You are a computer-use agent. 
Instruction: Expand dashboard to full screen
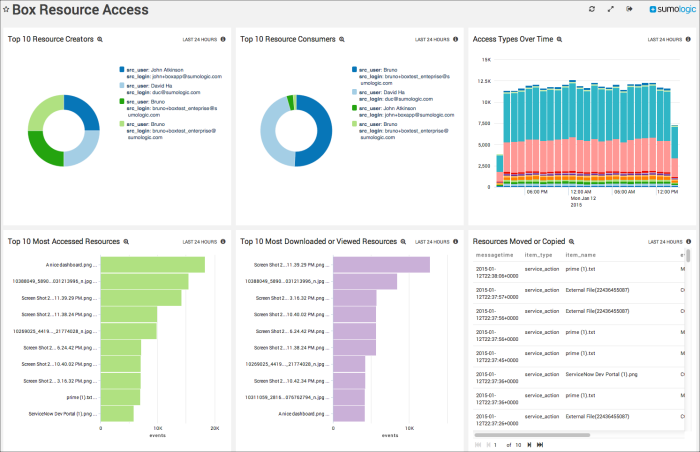(611, 9)
